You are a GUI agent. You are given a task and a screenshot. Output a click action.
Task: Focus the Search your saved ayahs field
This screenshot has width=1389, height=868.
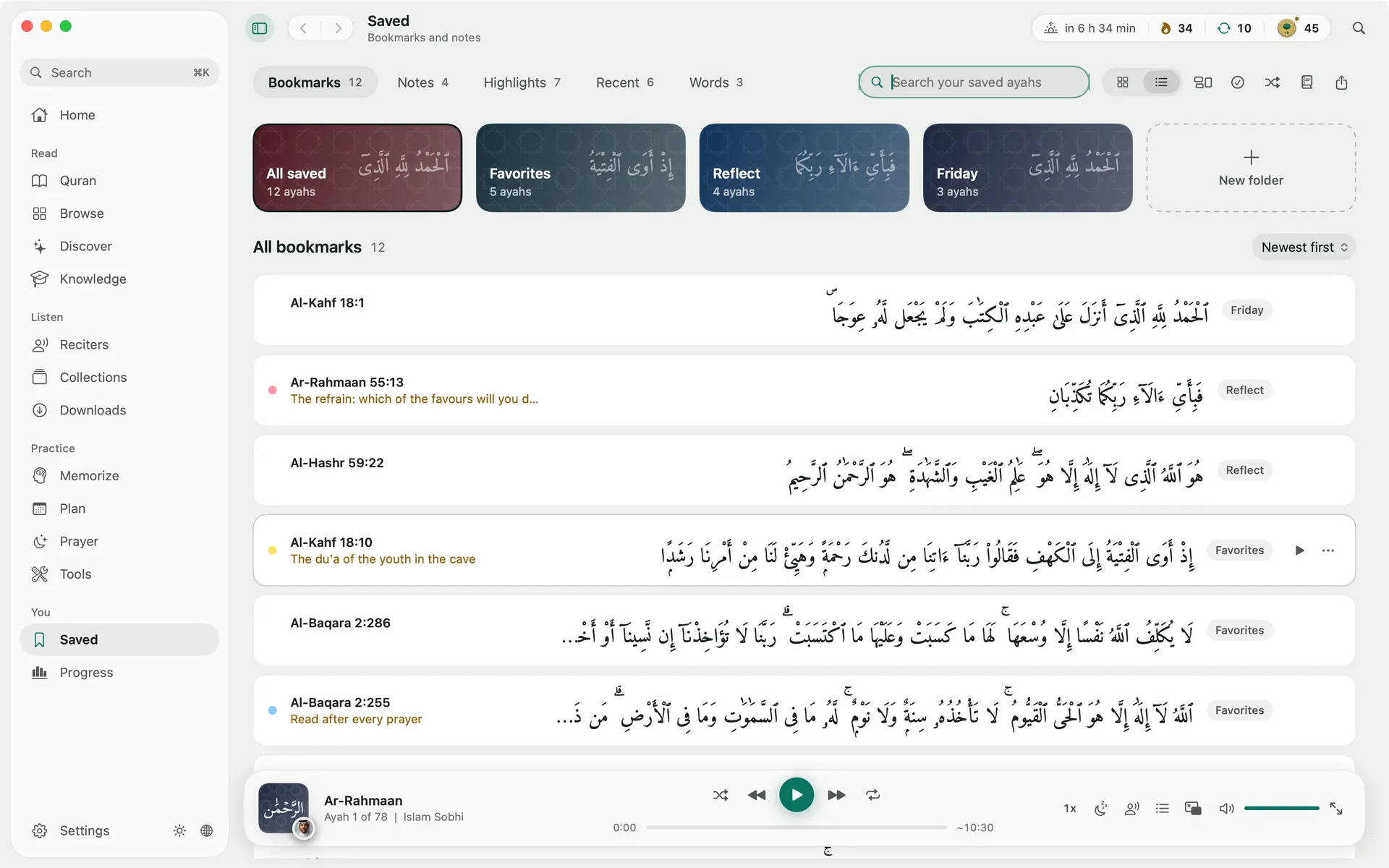pos(974,82)
